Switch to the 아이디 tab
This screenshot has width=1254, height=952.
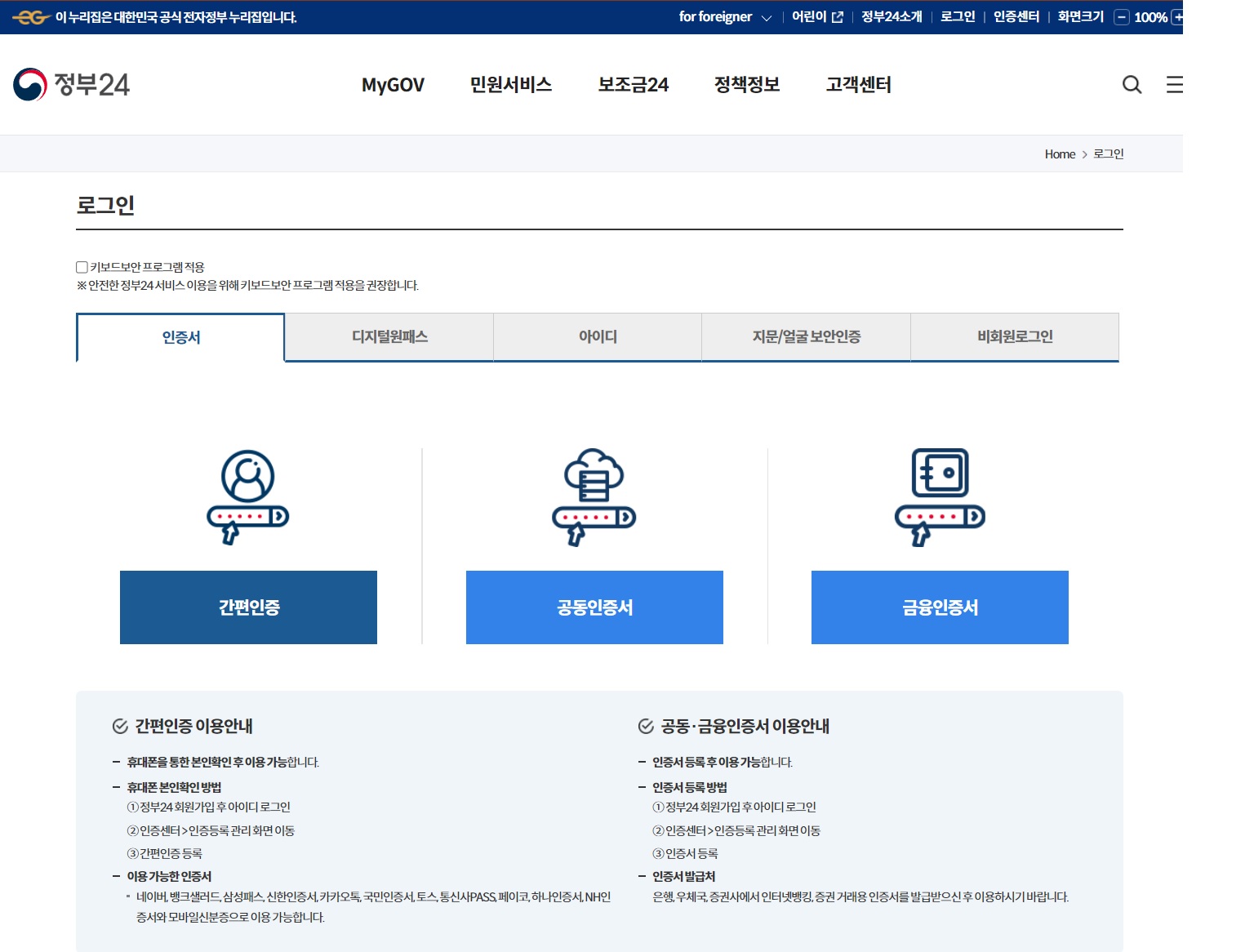tap(598, 336)
